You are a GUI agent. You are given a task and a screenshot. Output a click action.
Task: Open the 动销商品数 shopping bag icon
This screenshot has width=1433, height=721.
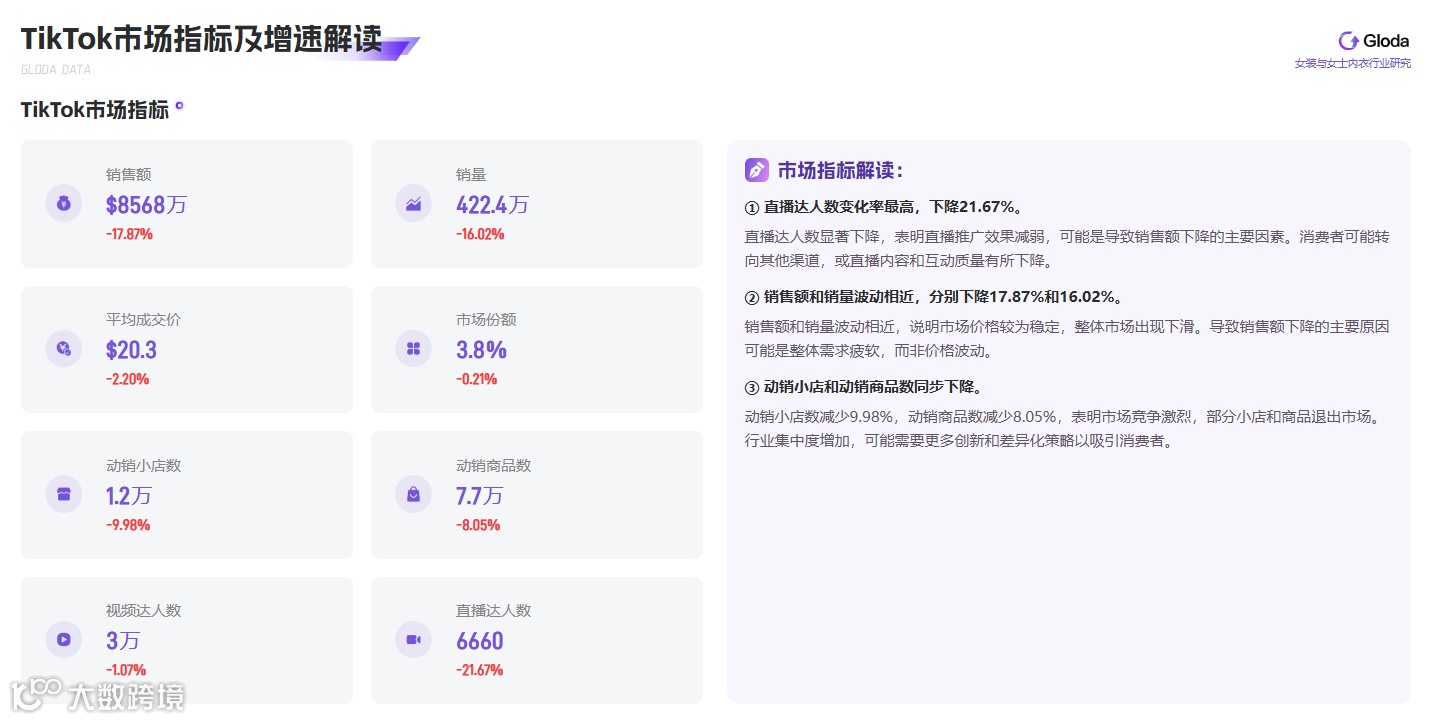point(413,494)
